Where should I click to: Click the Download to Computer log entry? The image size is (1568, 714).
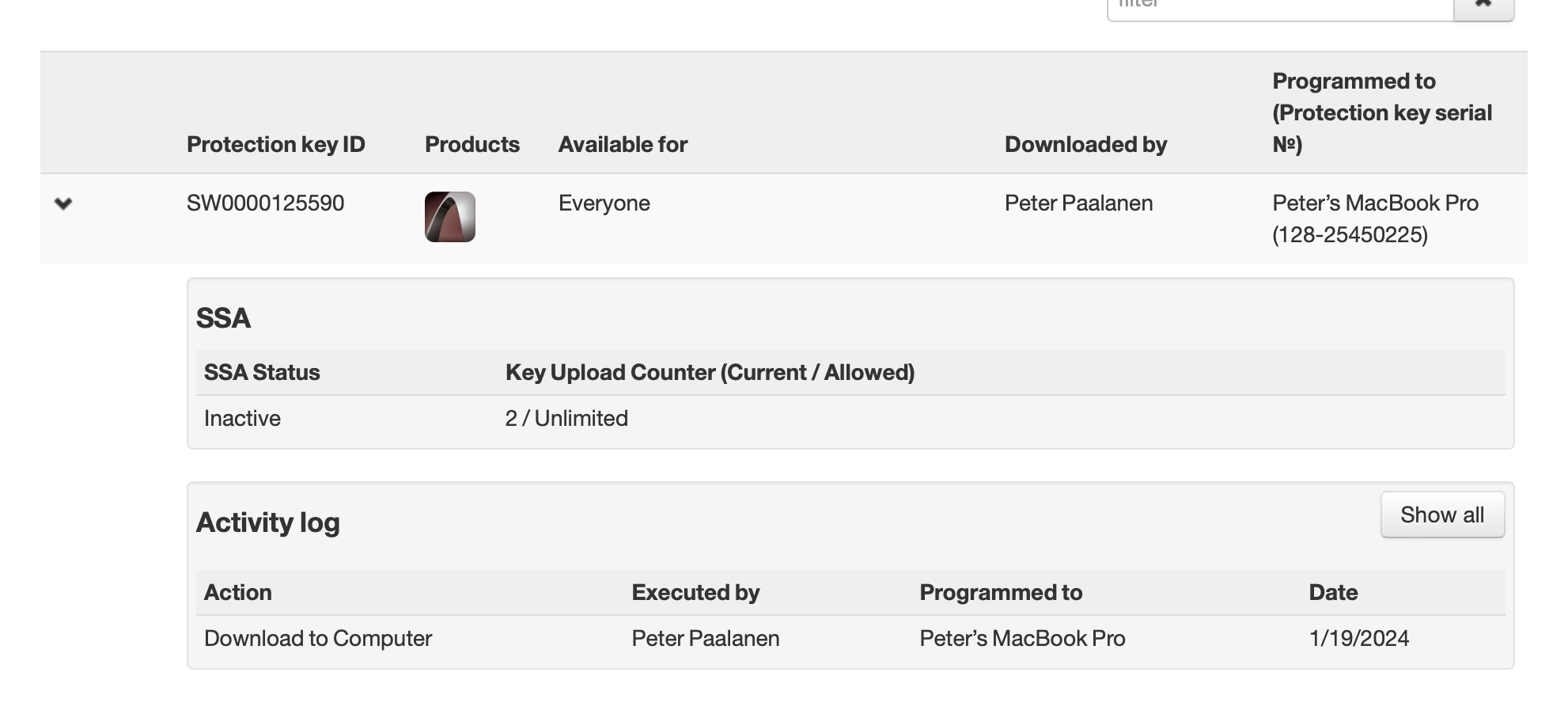[x=318, y=639]
